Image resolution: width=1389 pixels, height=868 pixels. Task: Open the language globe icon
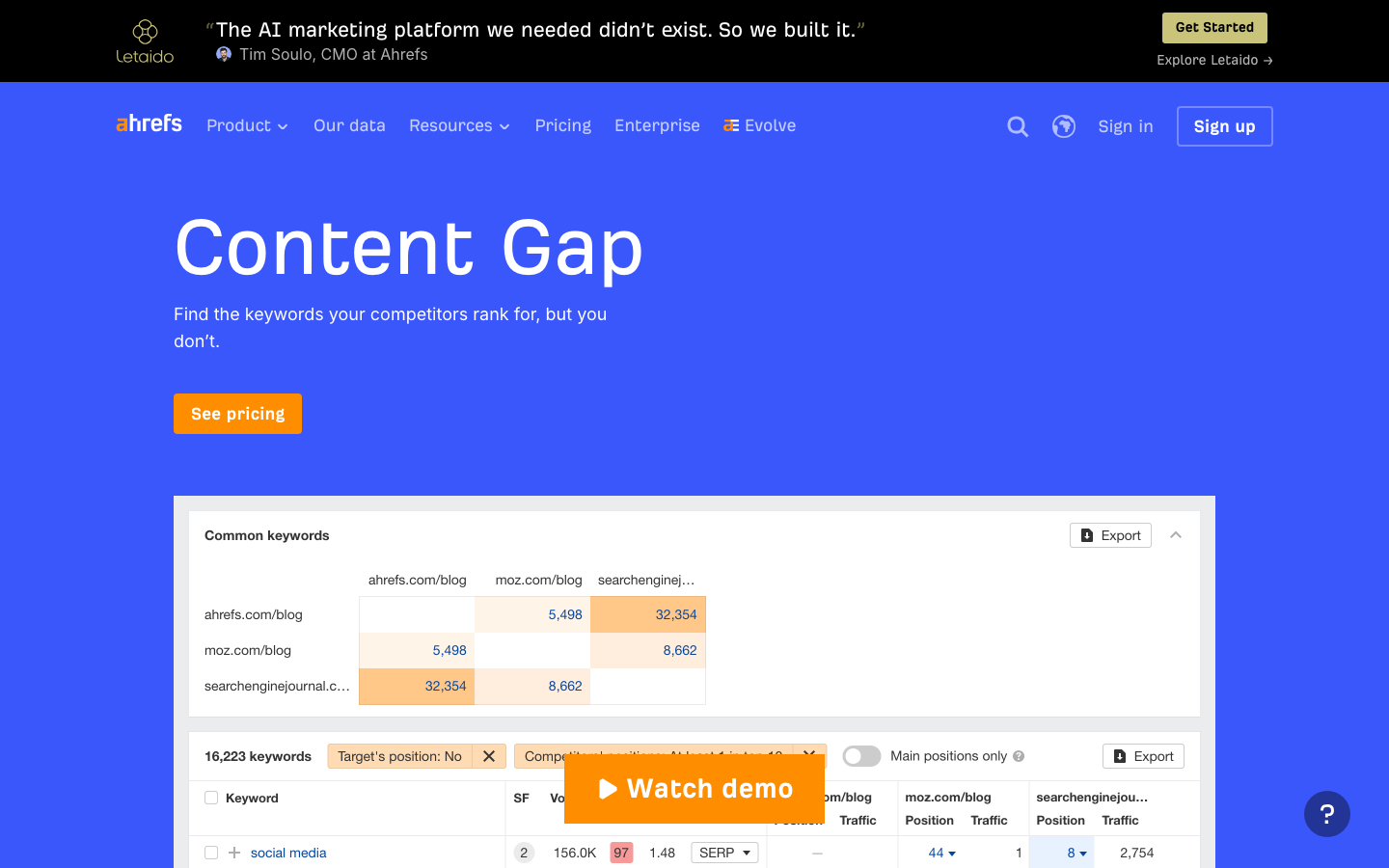pyautogui.click(x=1064, y=126)
